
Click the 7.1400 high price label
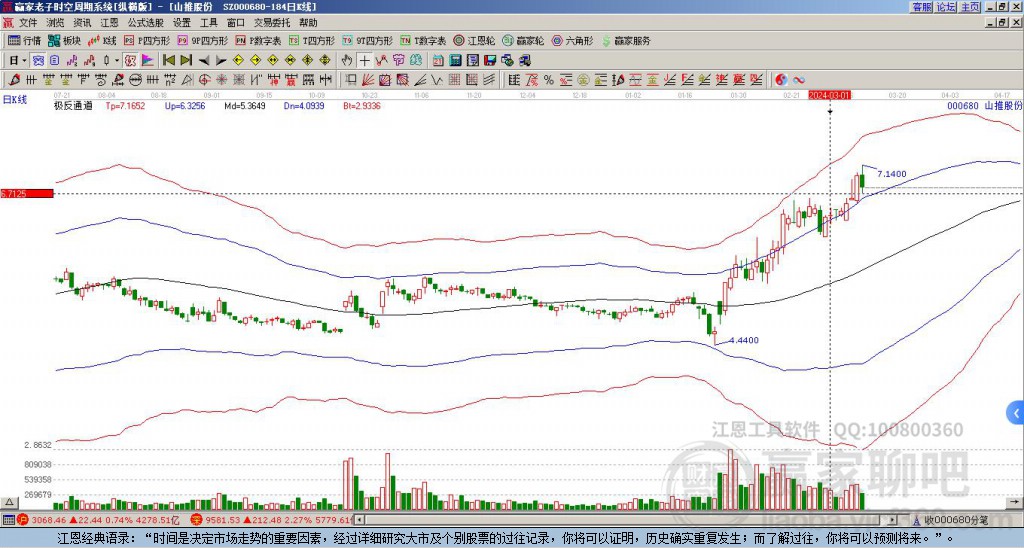pos(891,174)
